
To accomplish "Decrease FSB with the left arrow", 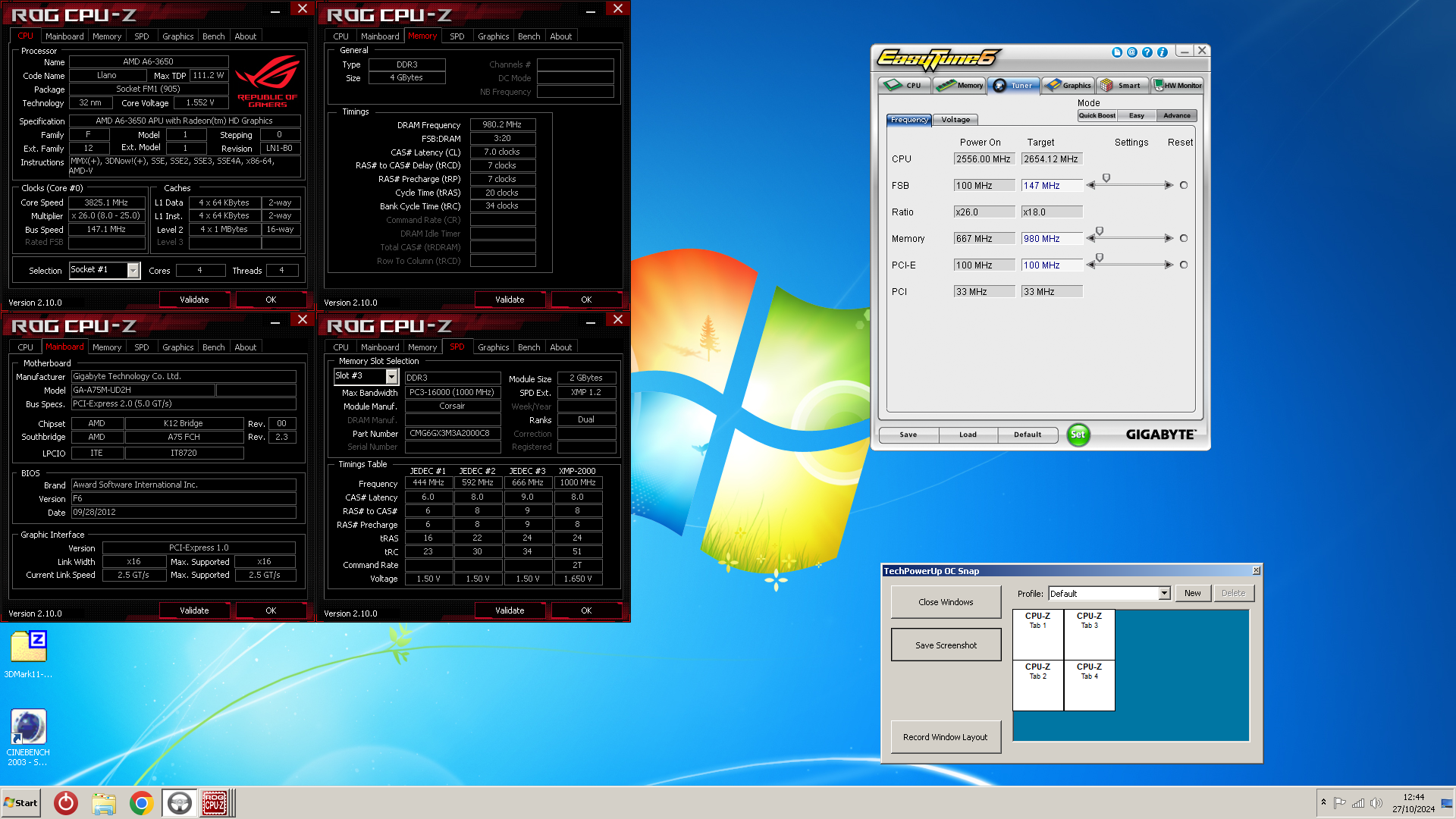I will click(x=1091, y=185).
